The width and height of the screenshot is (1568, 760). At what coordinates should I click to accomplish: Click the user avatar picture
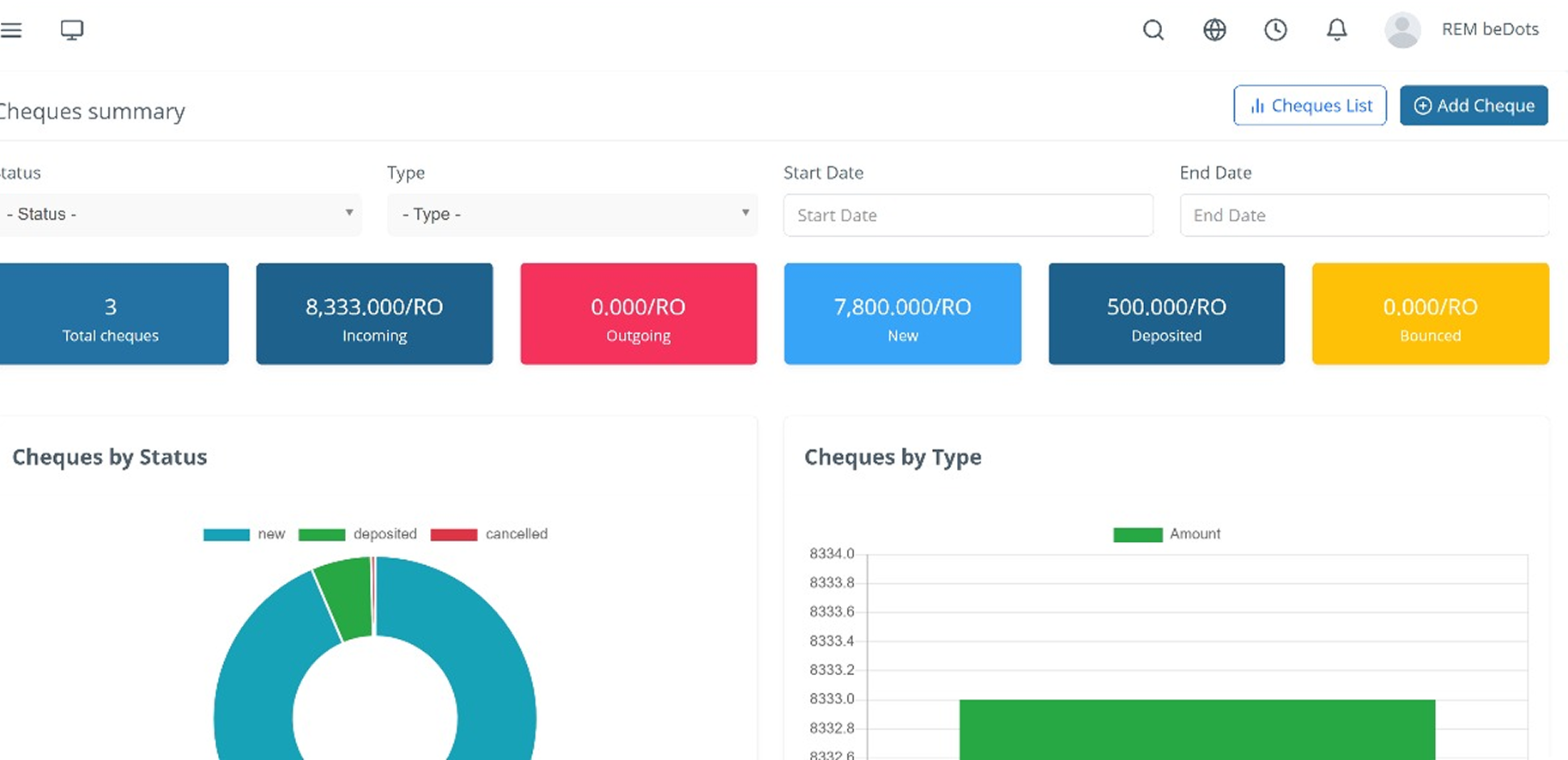(1402, 30)
